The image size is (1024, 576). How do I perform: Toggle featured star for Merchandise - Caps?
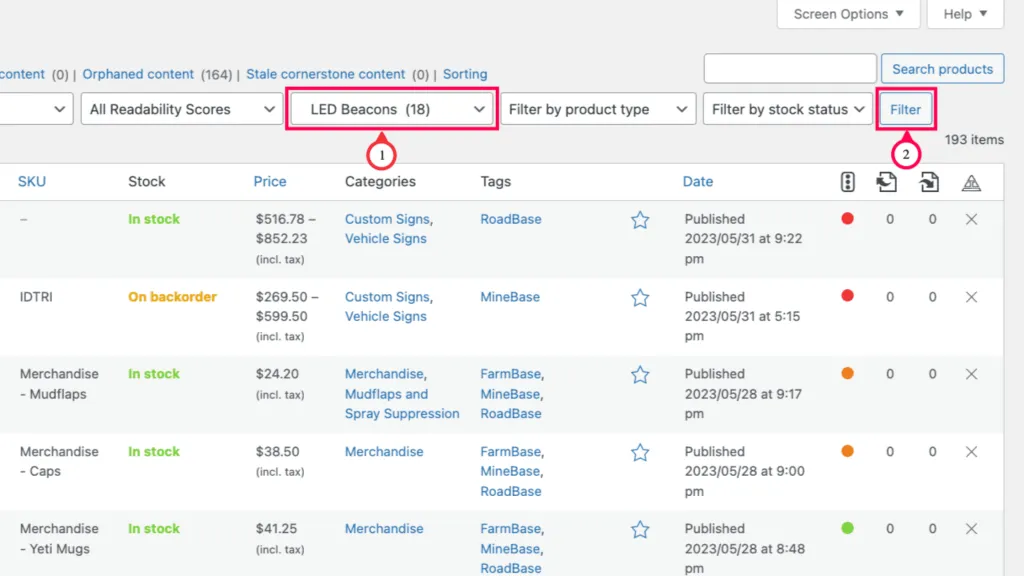[640, 453]
